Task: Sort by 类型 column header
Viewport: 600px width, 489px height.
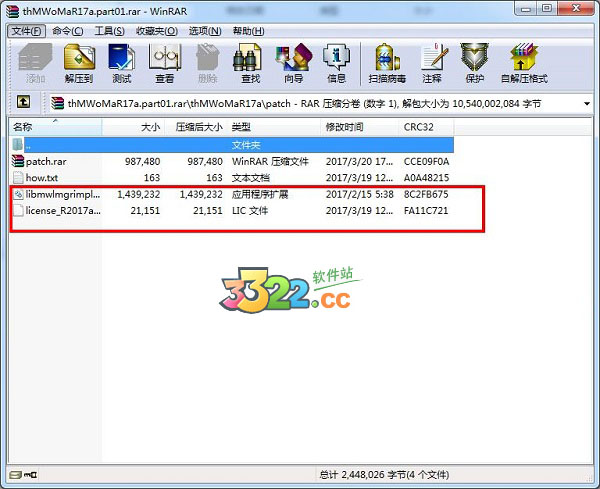Action: (274, 127)
